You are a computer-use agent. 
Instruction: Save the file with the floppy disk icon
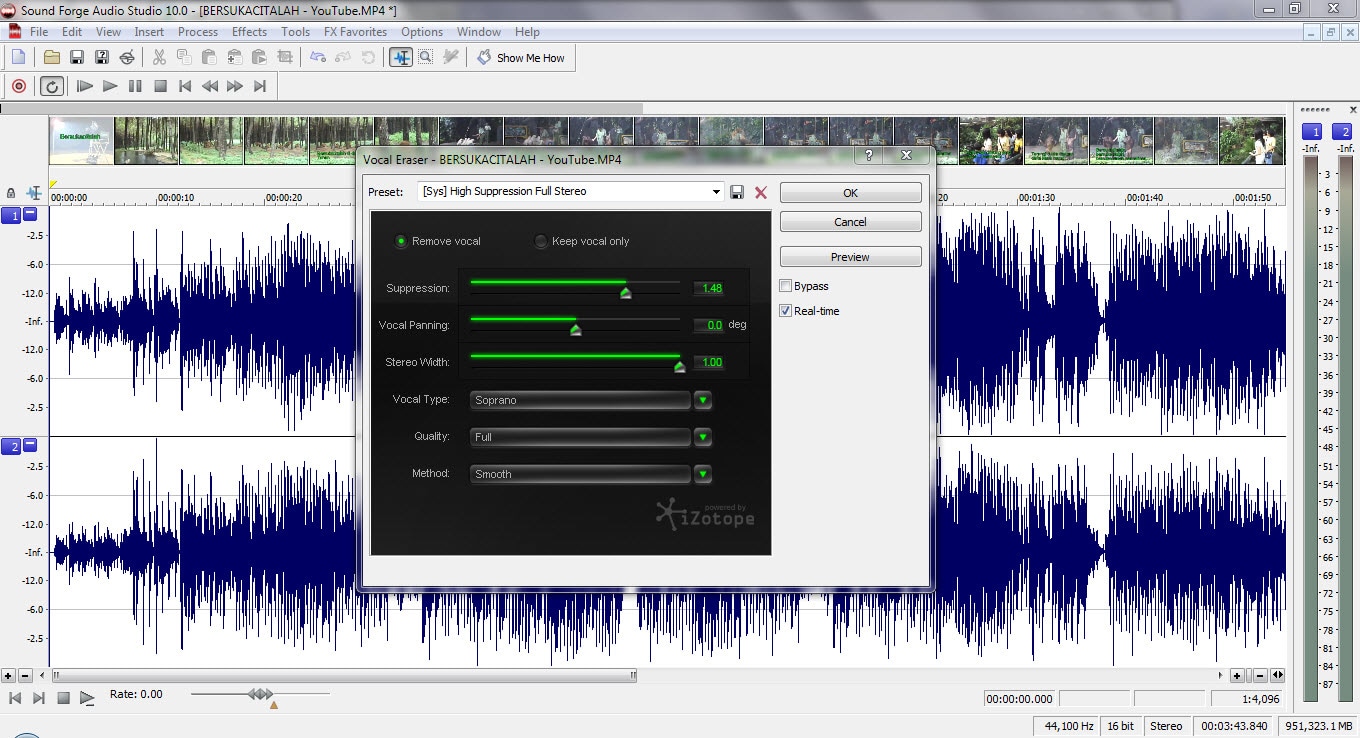point(77,57)
